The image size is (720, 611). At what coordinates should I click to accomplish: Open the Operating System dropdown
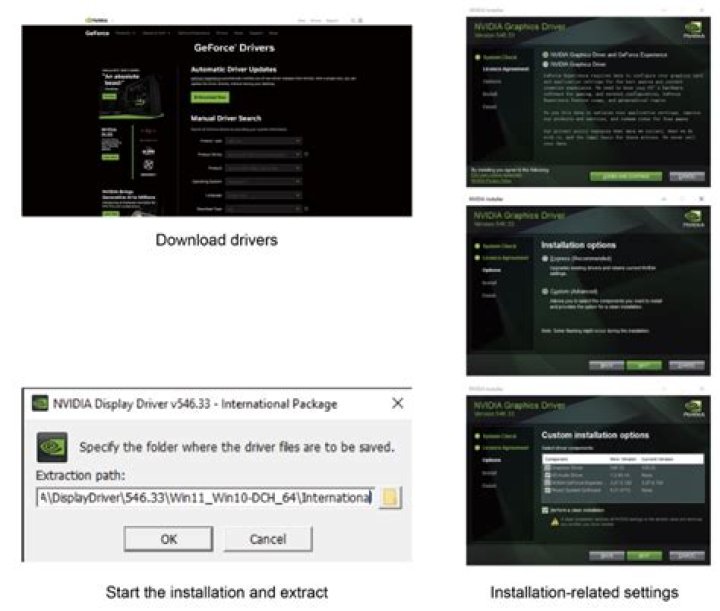[264, 182]
